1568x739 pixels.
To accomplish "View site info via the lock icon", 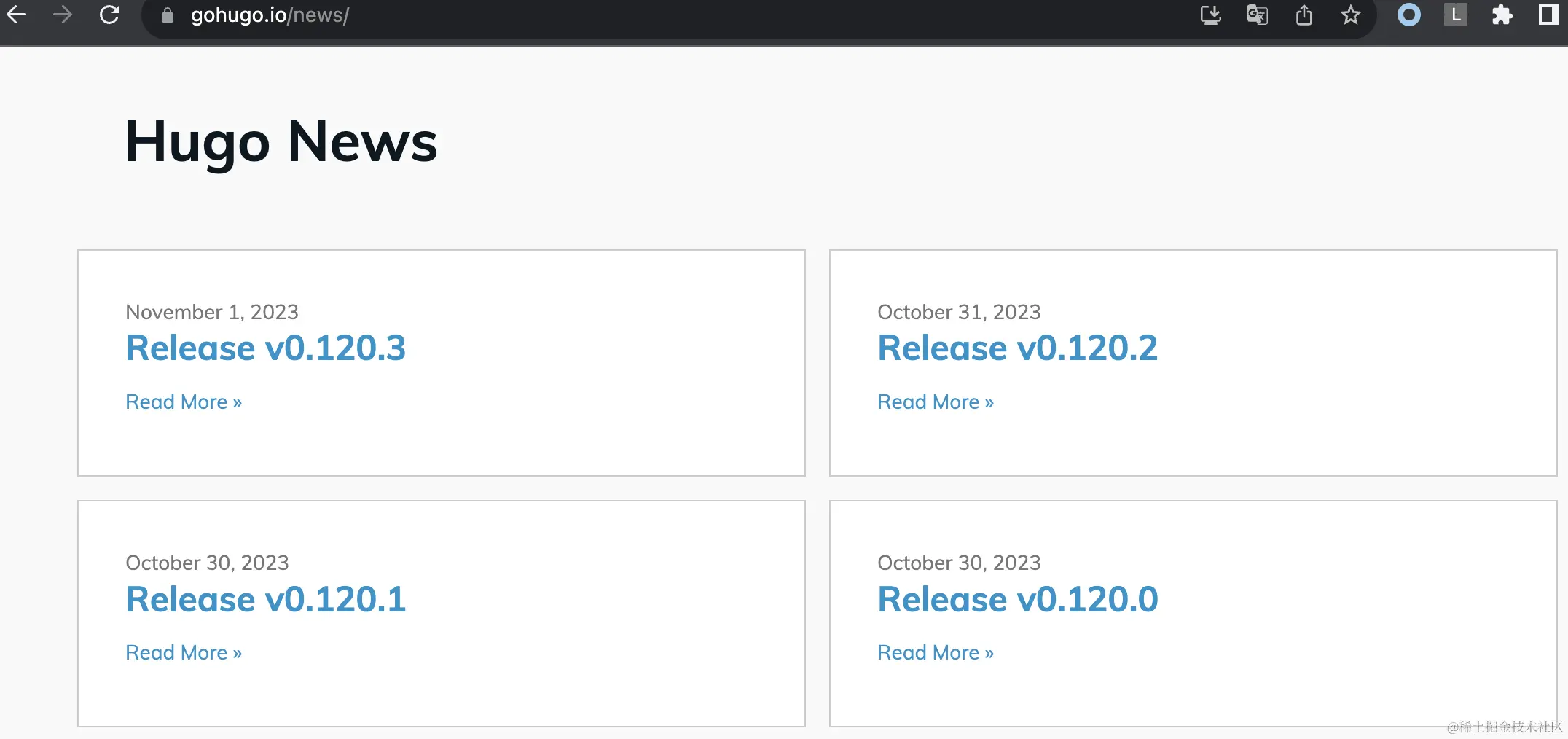I will 168,15.
